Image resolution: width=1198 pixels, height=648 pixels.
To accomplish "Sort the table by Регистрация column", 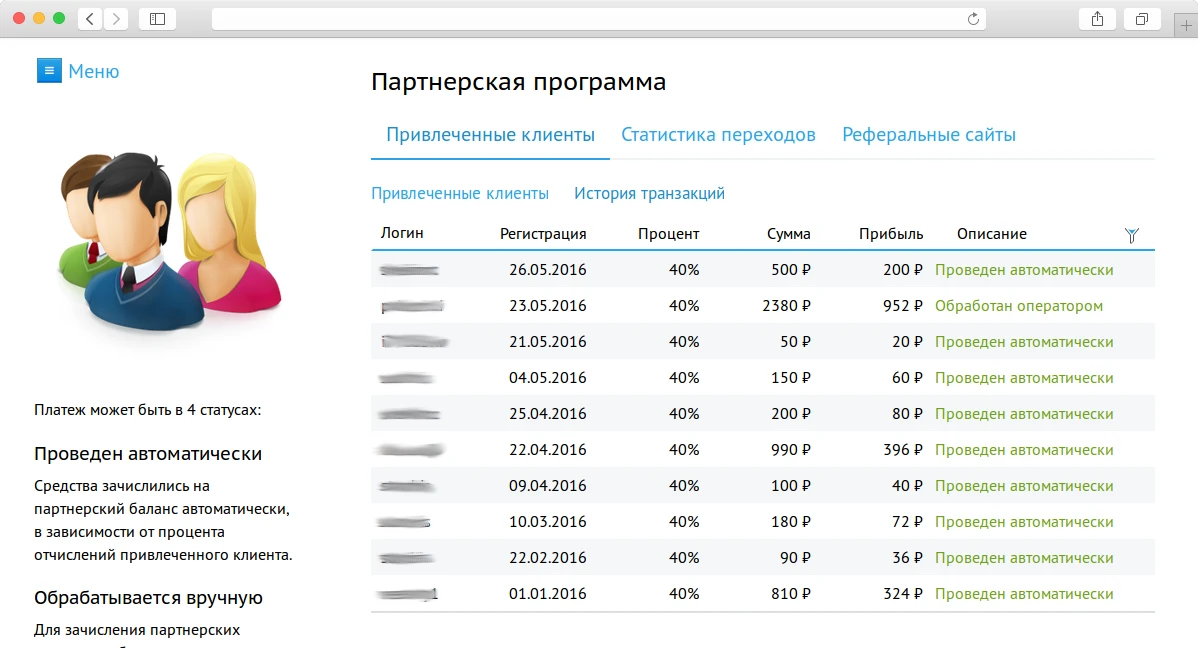I will (541, 233).
